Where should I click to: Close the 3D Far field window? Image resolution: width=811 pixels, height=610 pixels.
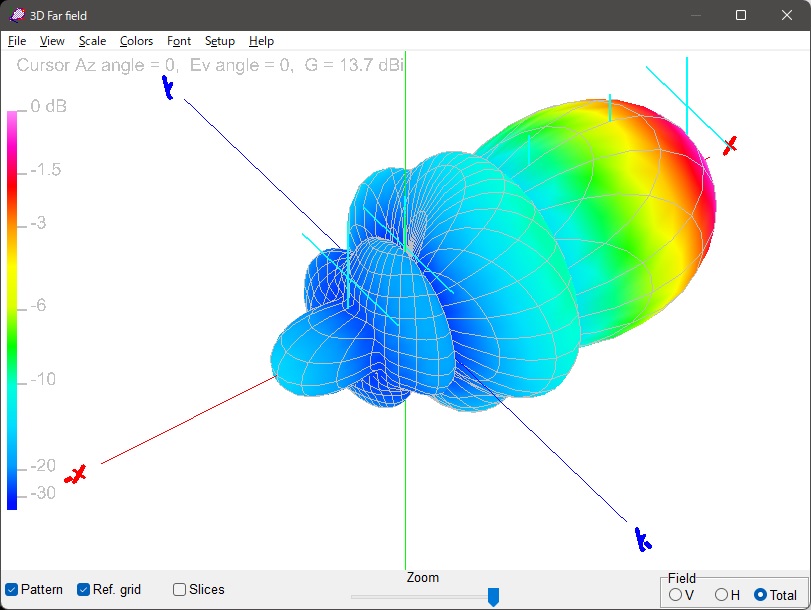tap(786, 15)
